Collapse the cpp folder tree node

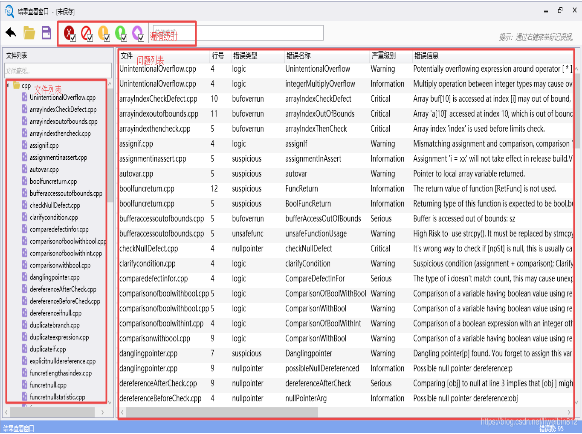[x=8, y=85]
